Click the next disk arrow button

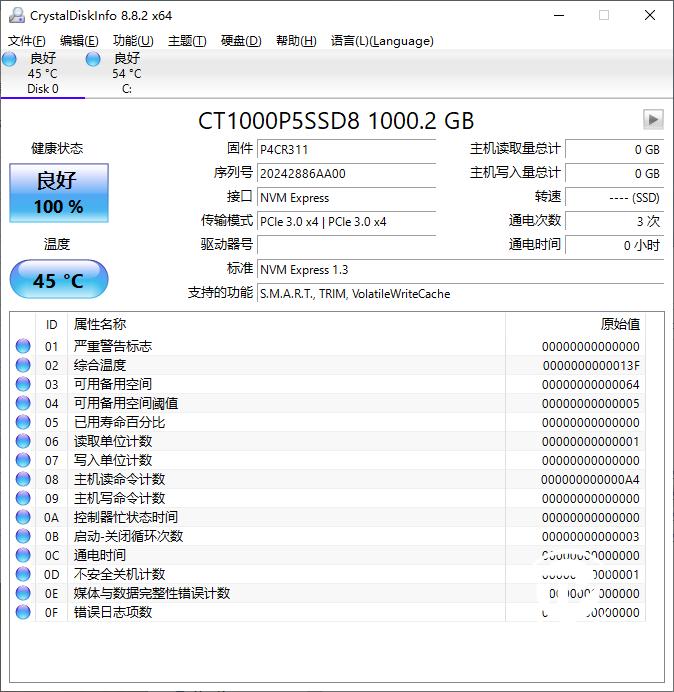653,119
